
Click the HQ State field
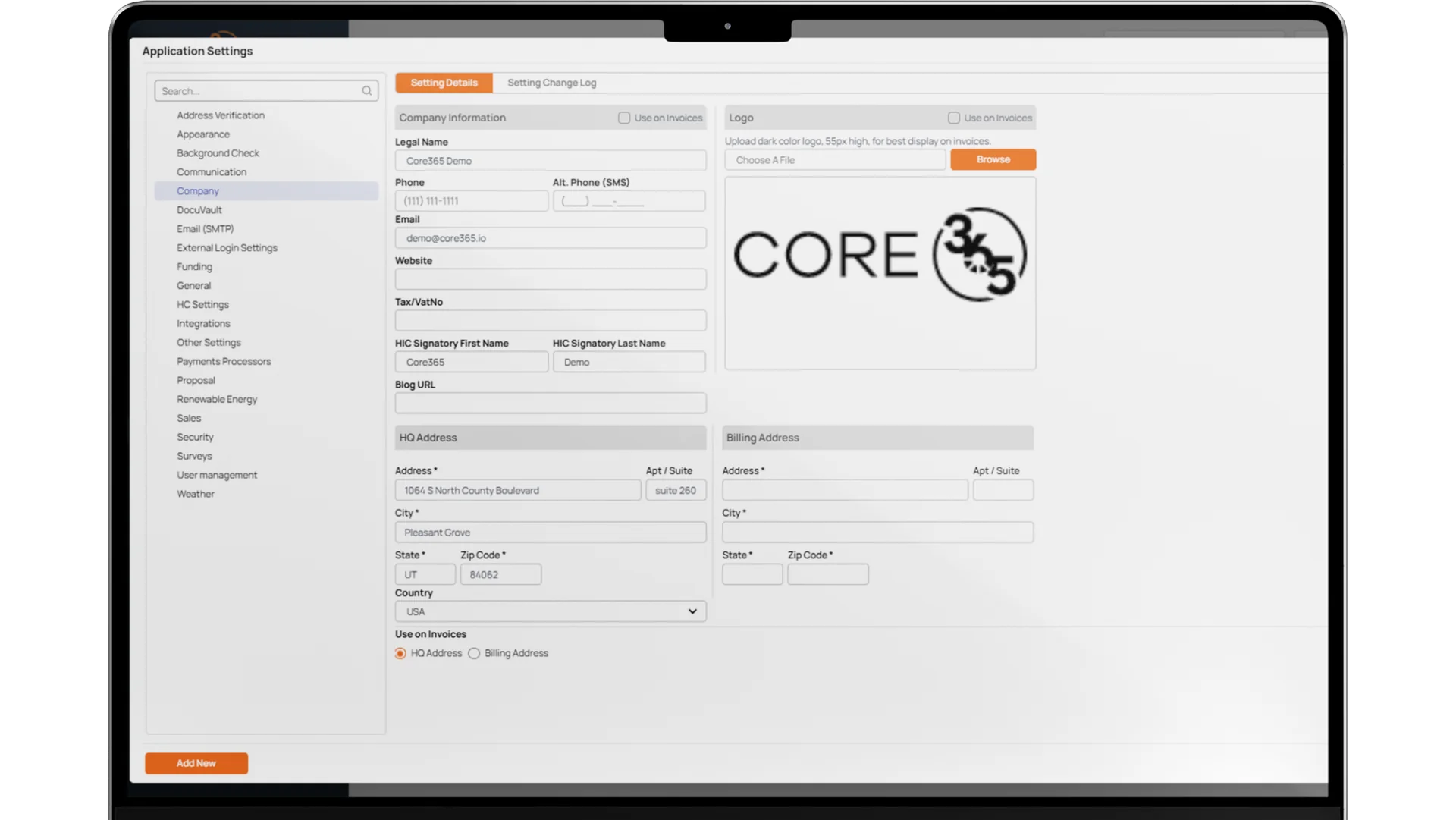pyautogui.click(x=425, y=575)
